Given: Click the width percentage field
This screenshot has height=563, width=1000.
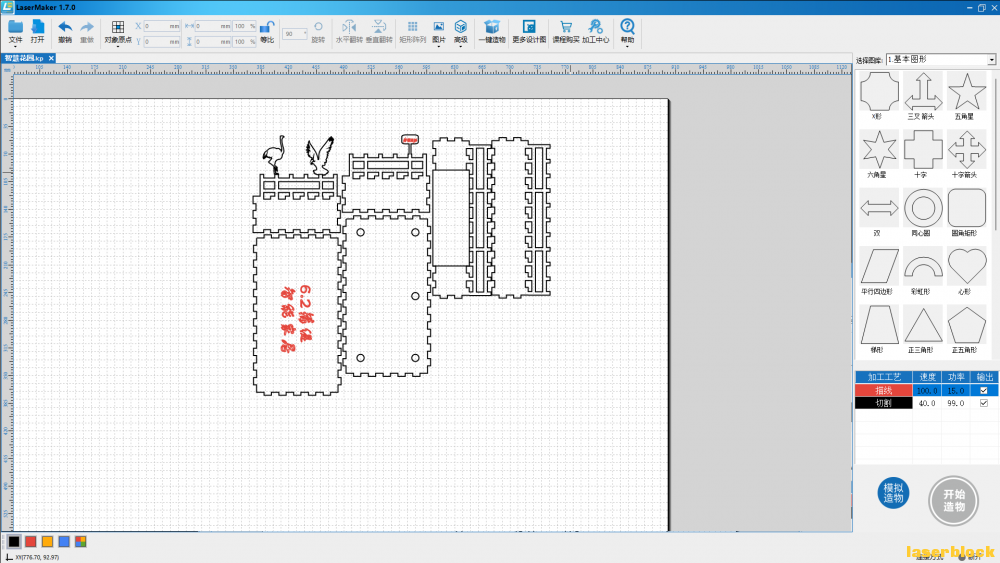Looking at the screenshot, I should (244, 26).
